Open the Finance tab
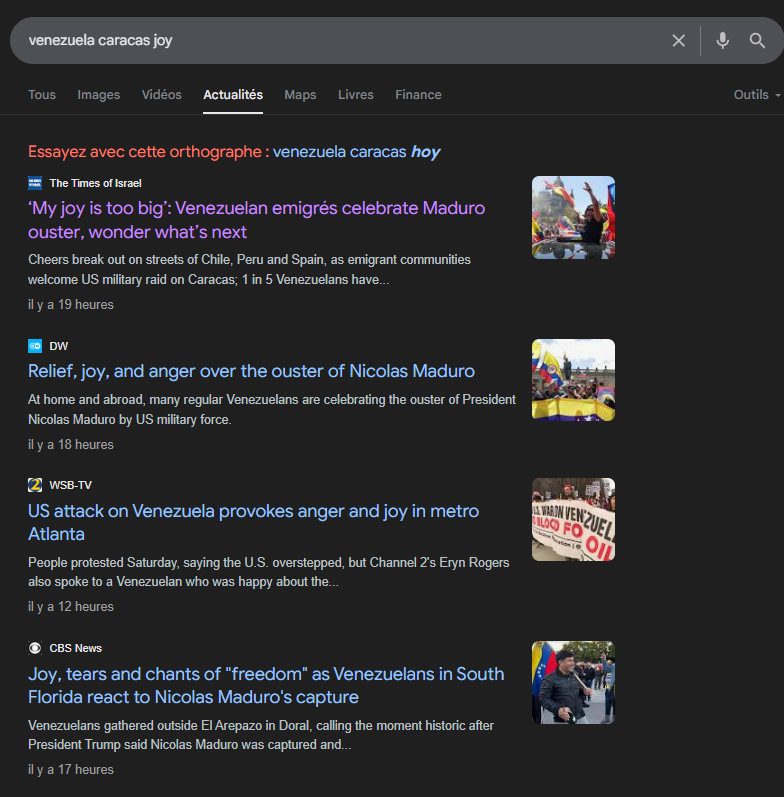Screen dimensions: 784x797 click(x=418, y=95)
